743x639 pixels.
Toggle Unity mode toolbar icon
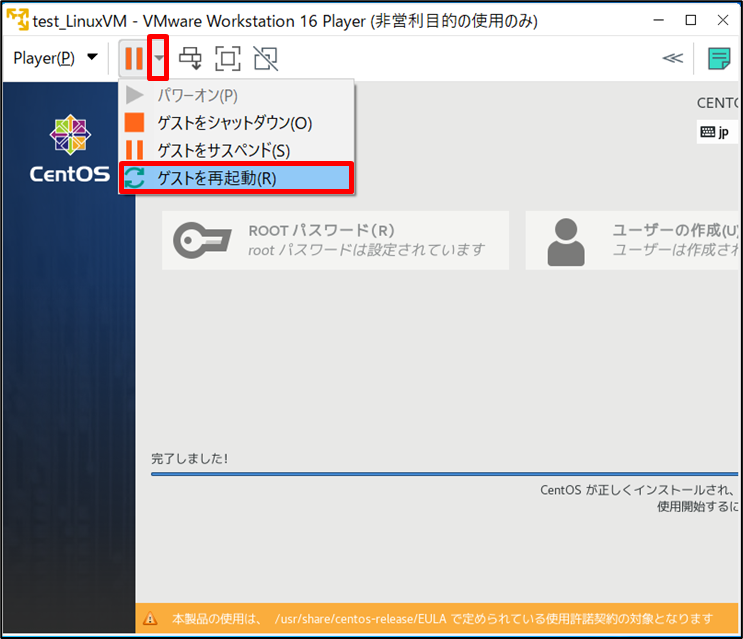click(266, 58)
